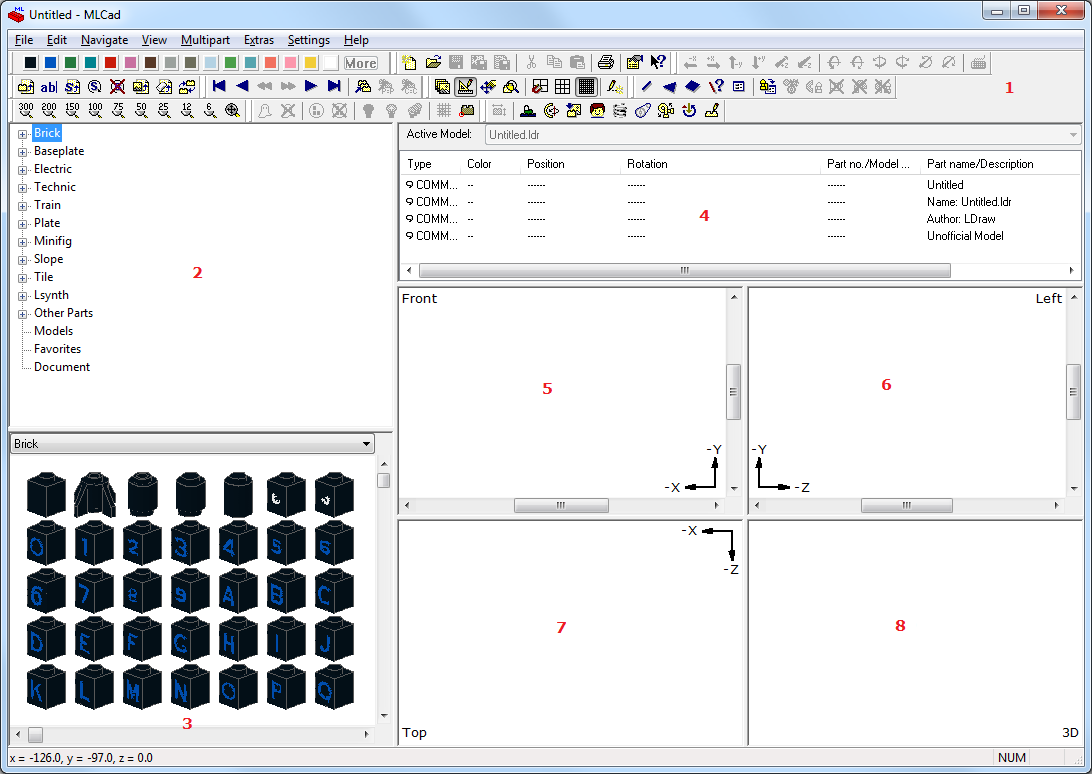The width and height of the screenshot is (1092, 774).
Task: Expand the Technic category
Action: pyautogui.click(x=22, y=188)
